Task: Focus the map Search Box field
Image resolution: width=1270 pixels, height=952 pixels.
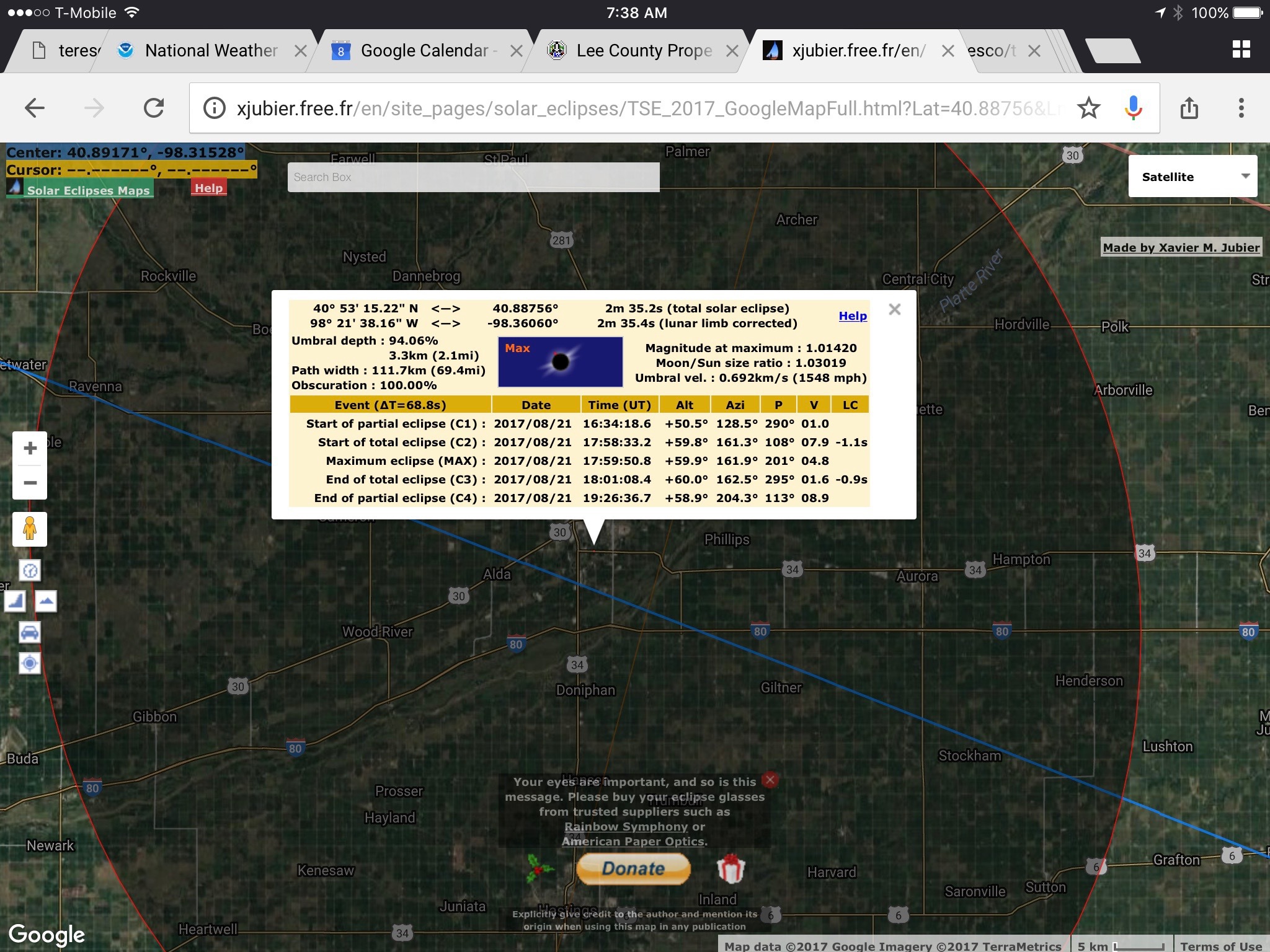Action: point(473,177)
